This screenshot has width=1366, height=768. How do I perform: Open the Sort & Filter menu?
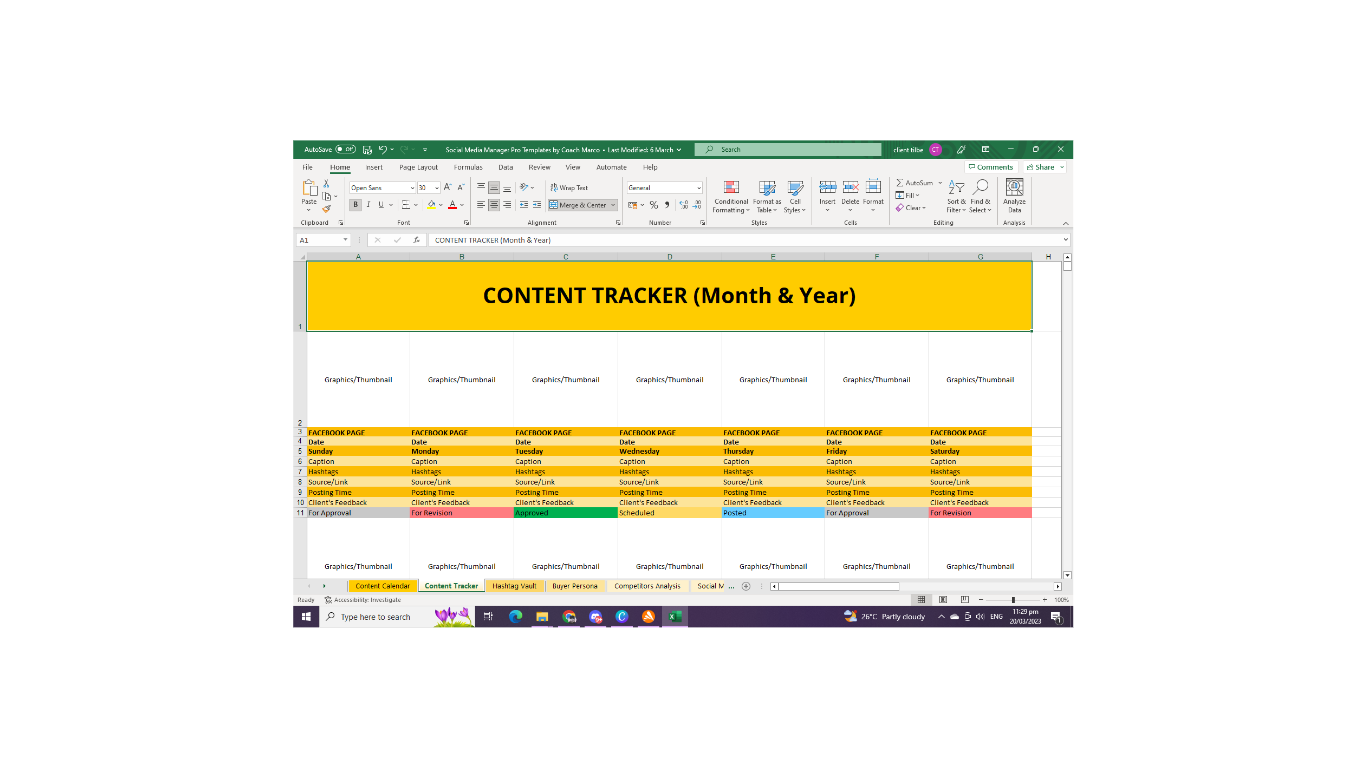click(x=957, y=196)
